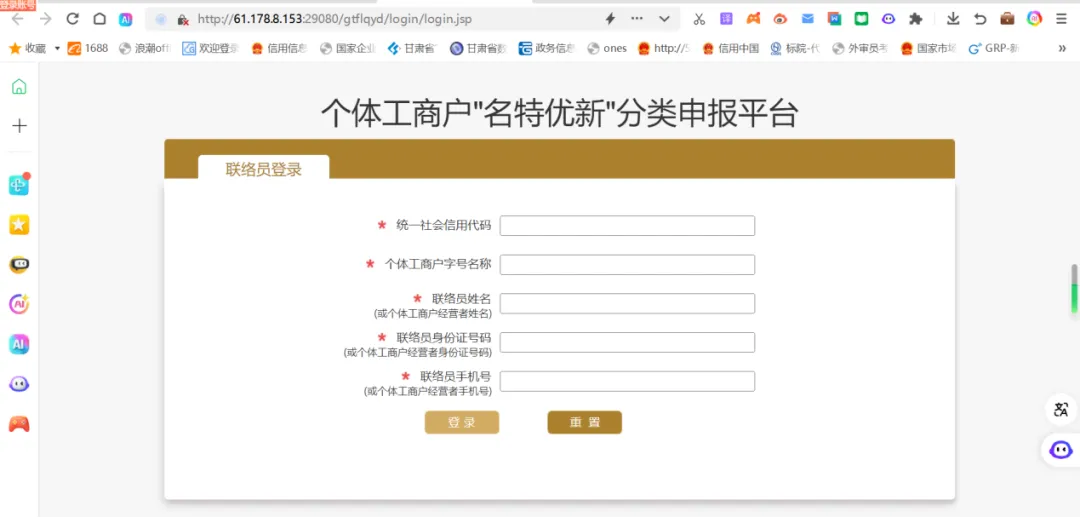Open the GRP bookmark
The image size is (1080, 517).
993,48
